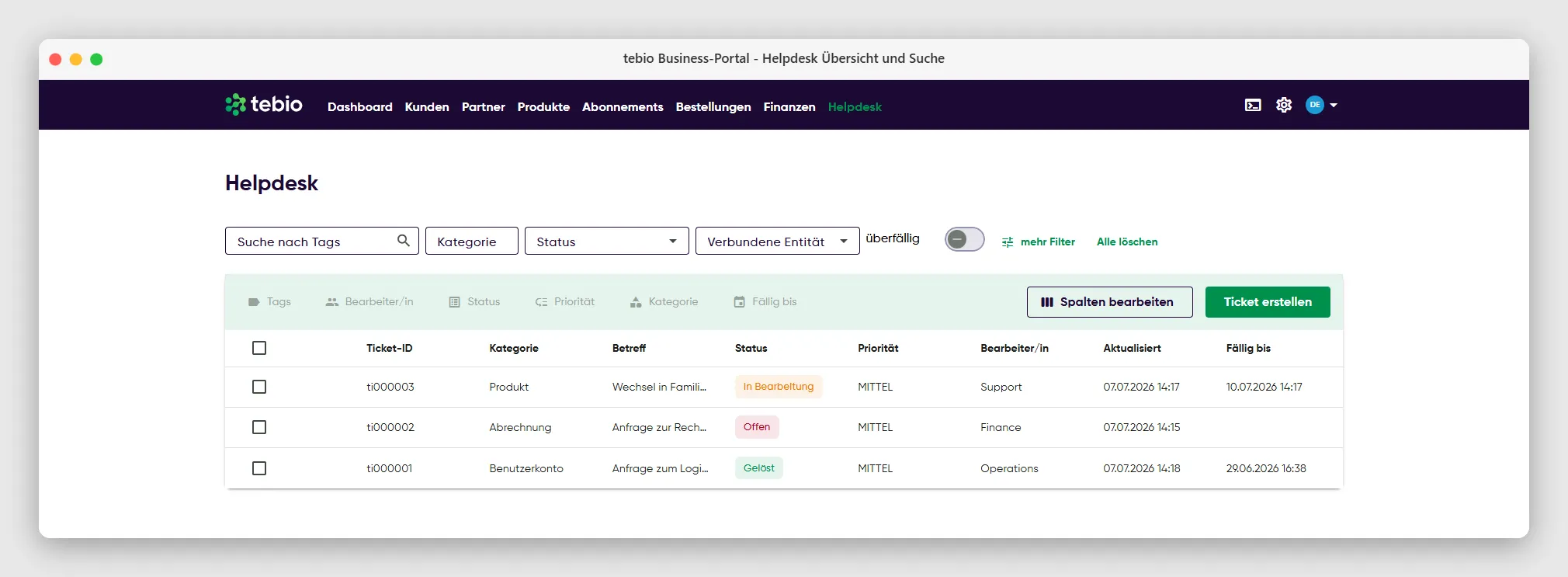Click the Kategorie bulk action in toolbar

tap(664, 302)
